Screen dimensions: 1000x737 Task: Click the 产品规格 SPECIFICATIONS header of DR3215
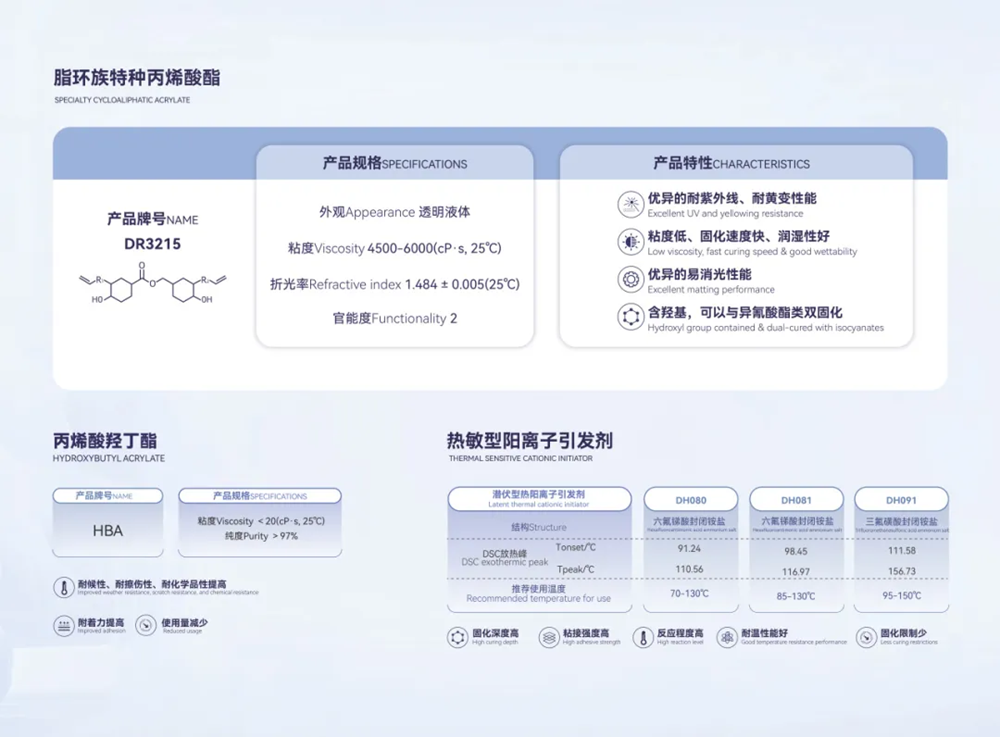click(x=394, y=163)
